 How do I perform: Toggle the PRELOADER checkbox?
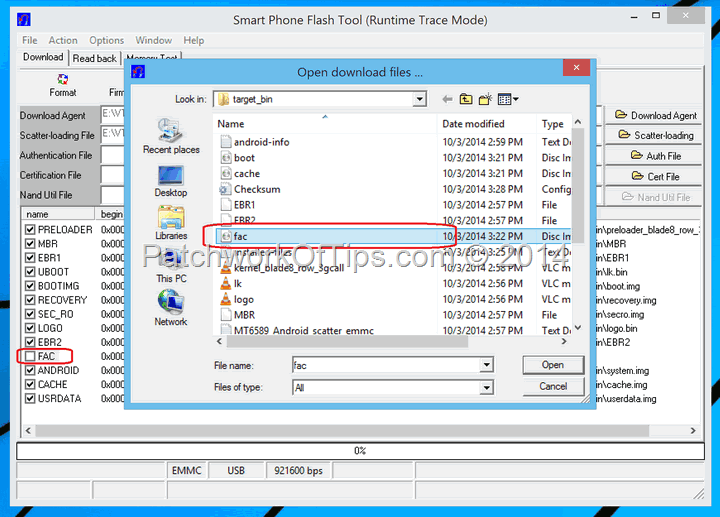click(x=30, y=230)
